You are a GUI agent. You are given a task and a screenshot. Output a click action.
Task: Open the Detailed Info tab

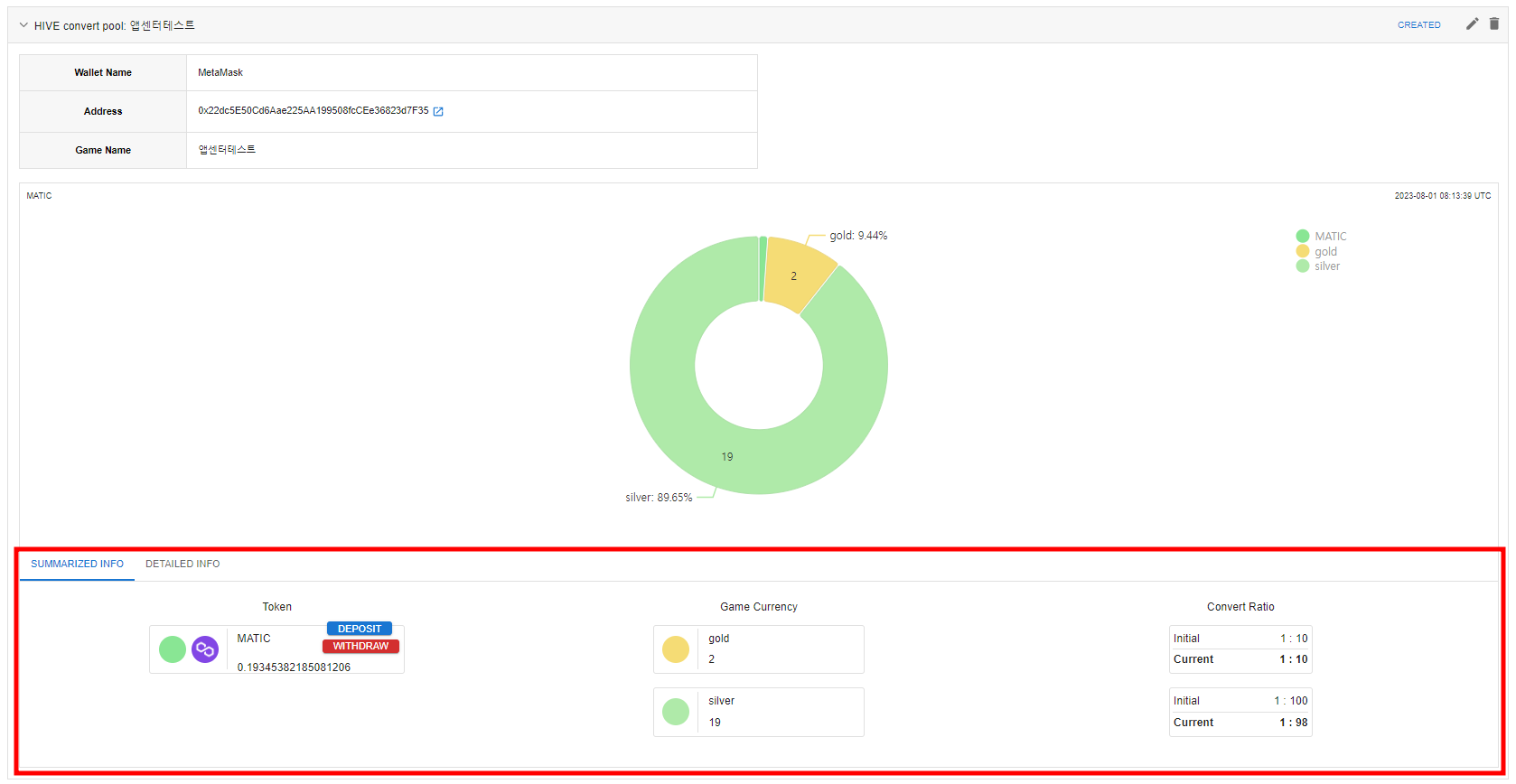click(x=182, y=564)
